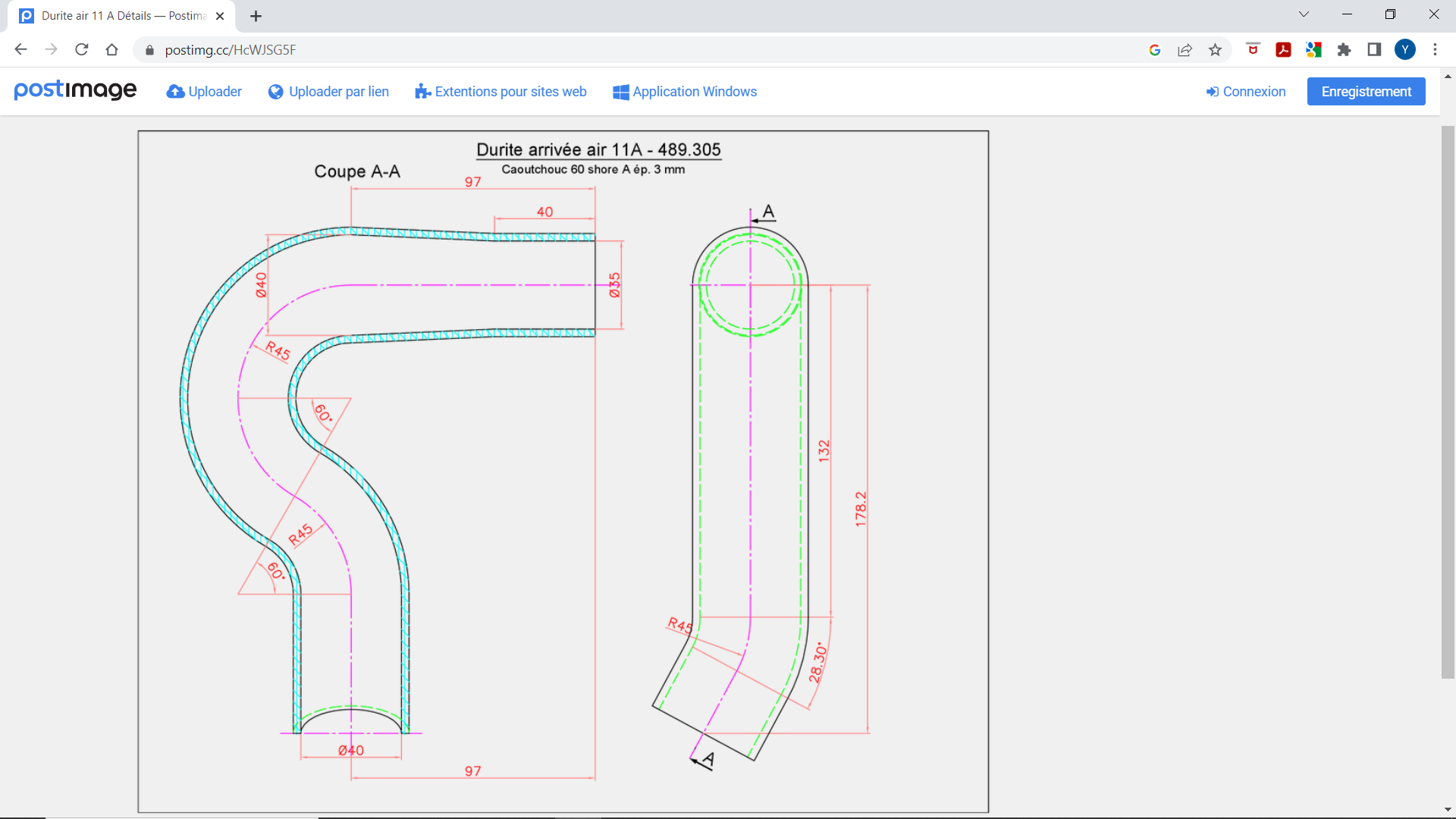Image resolution: width=1456 pixels, height=819 pixels.
Task: Click the Enregistrement button
Action: [x=1366, y=92]
